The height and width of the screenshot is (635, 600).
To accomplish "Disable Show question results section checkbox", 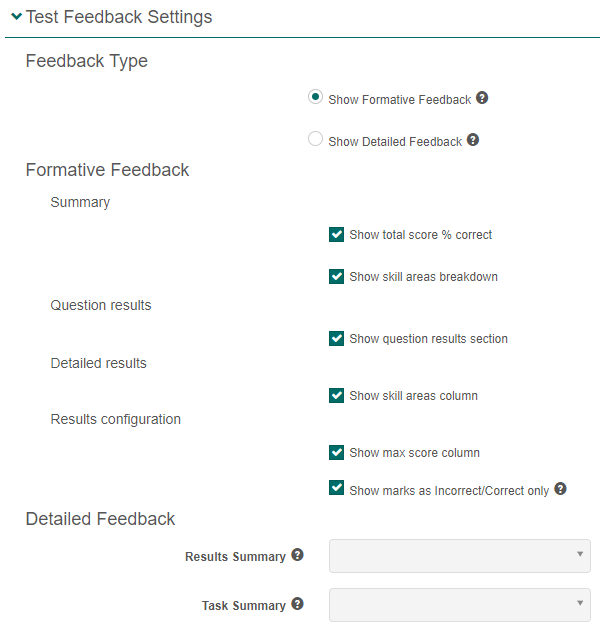I will tap(337, 338).
